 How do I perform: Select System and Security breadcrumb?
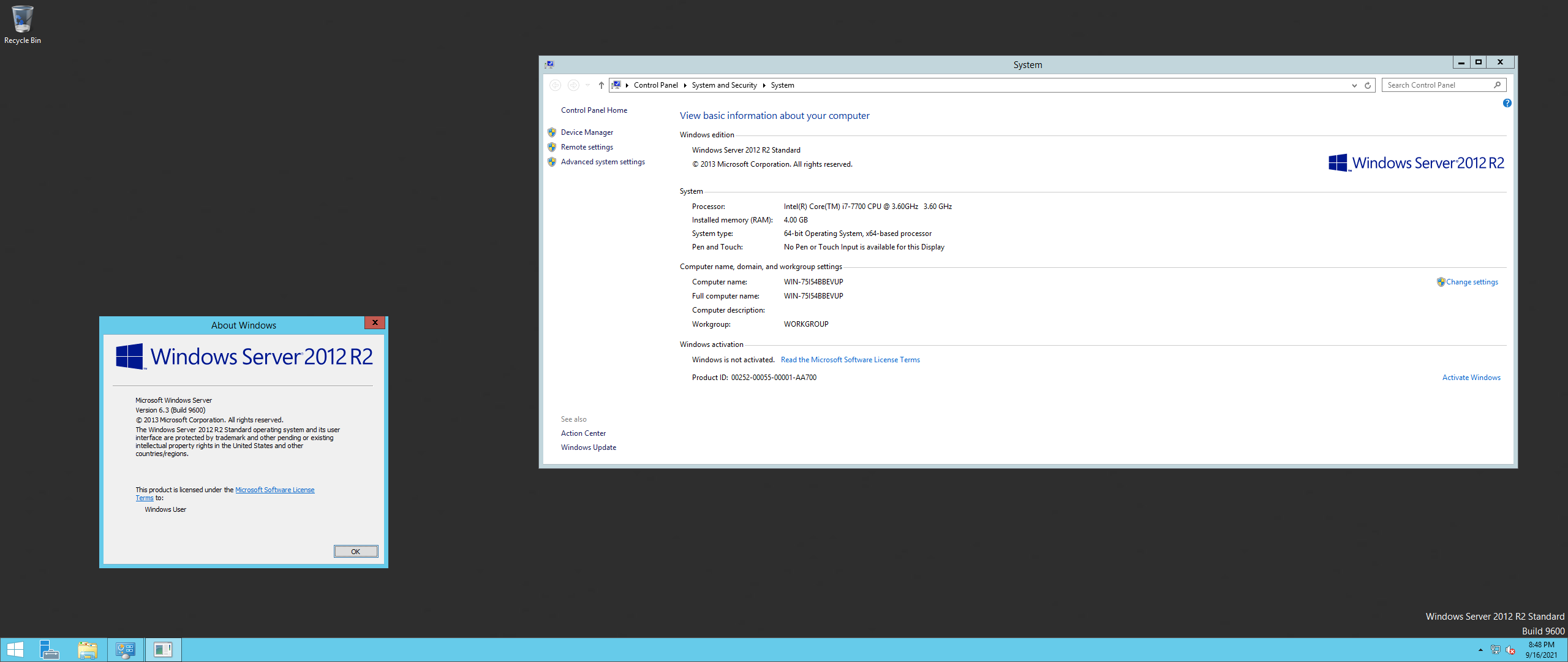click(724, 85)
